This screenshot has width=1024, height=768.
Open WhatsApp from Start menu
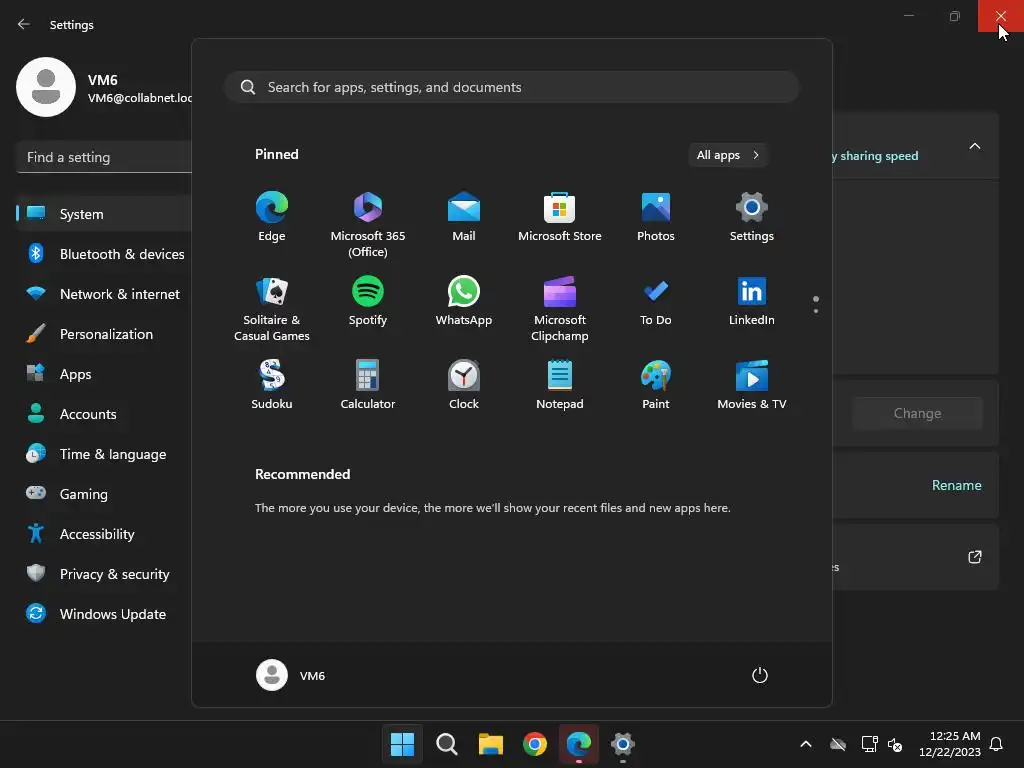[x=464, y=301]
